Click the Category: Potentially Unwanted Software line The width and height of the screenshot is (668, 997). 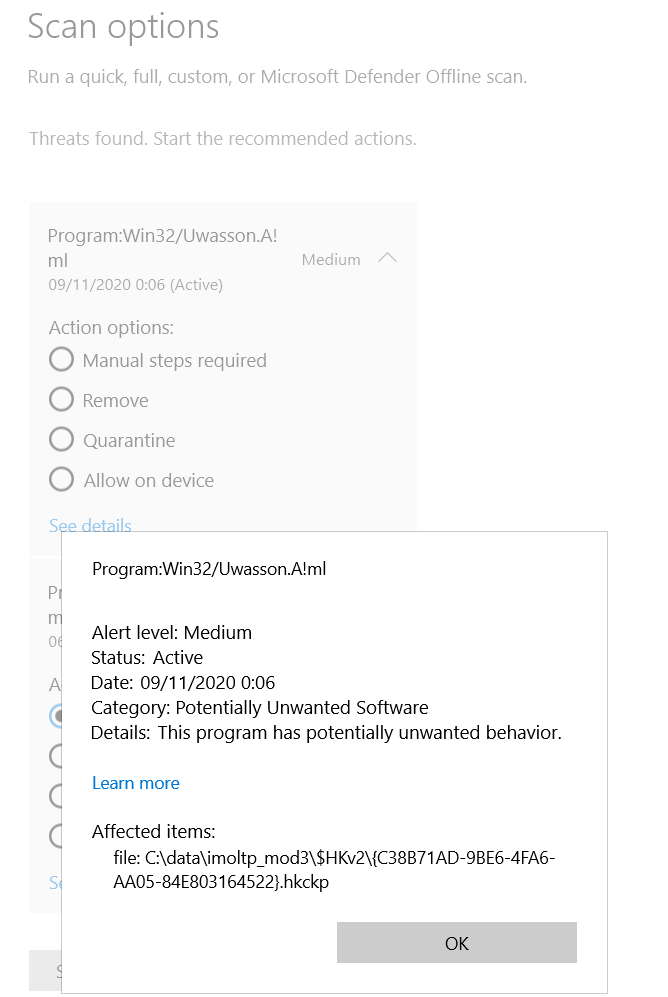tap(260, 708)
